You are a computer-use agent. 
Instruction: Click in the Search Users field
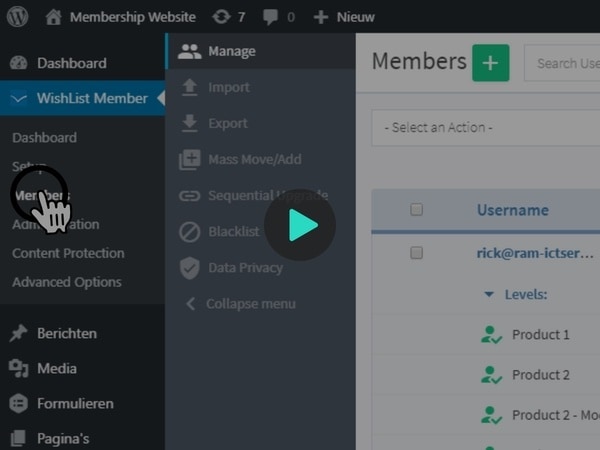click(562, 63)
